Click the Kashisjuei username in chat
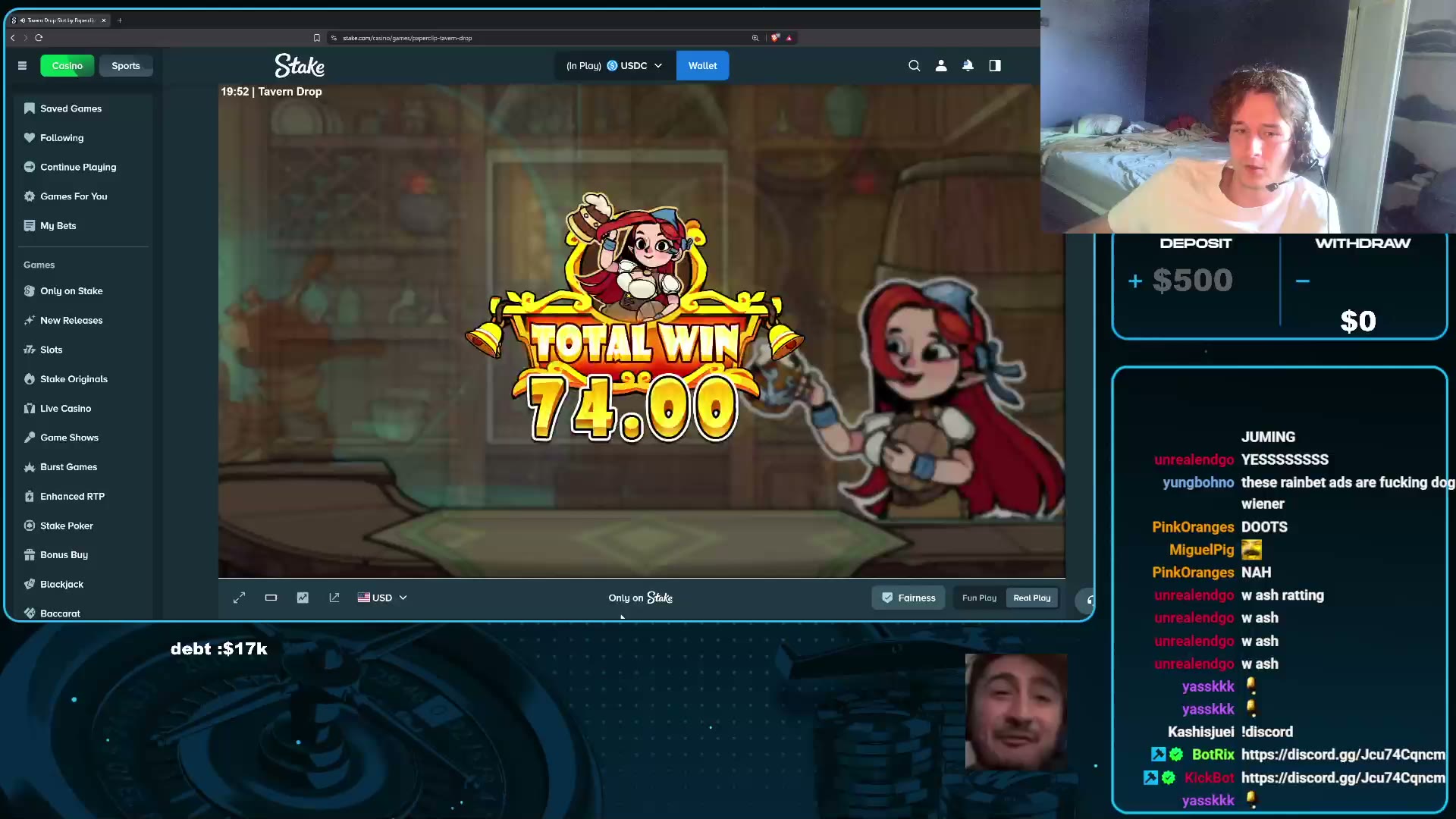1456x819 pixels. [x=1200, y=732]
